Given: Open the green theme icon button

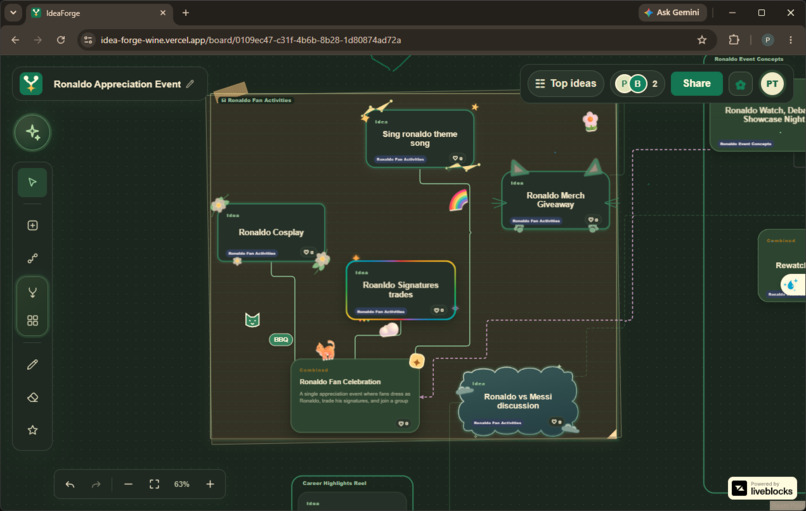Looking at the screenshot, I should pos(740,84).
